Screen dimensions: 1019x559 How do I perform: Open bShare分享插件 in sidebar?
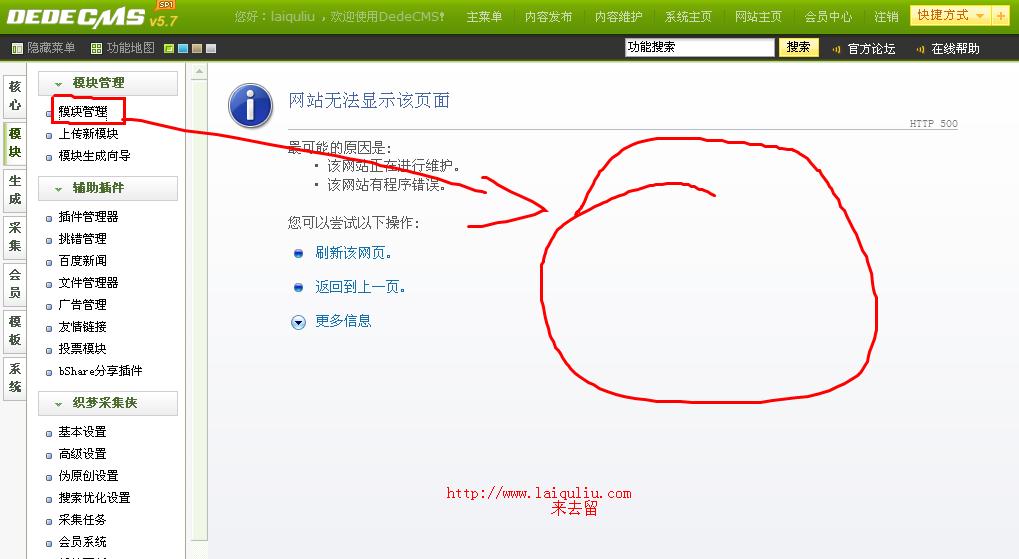(100, 370)
